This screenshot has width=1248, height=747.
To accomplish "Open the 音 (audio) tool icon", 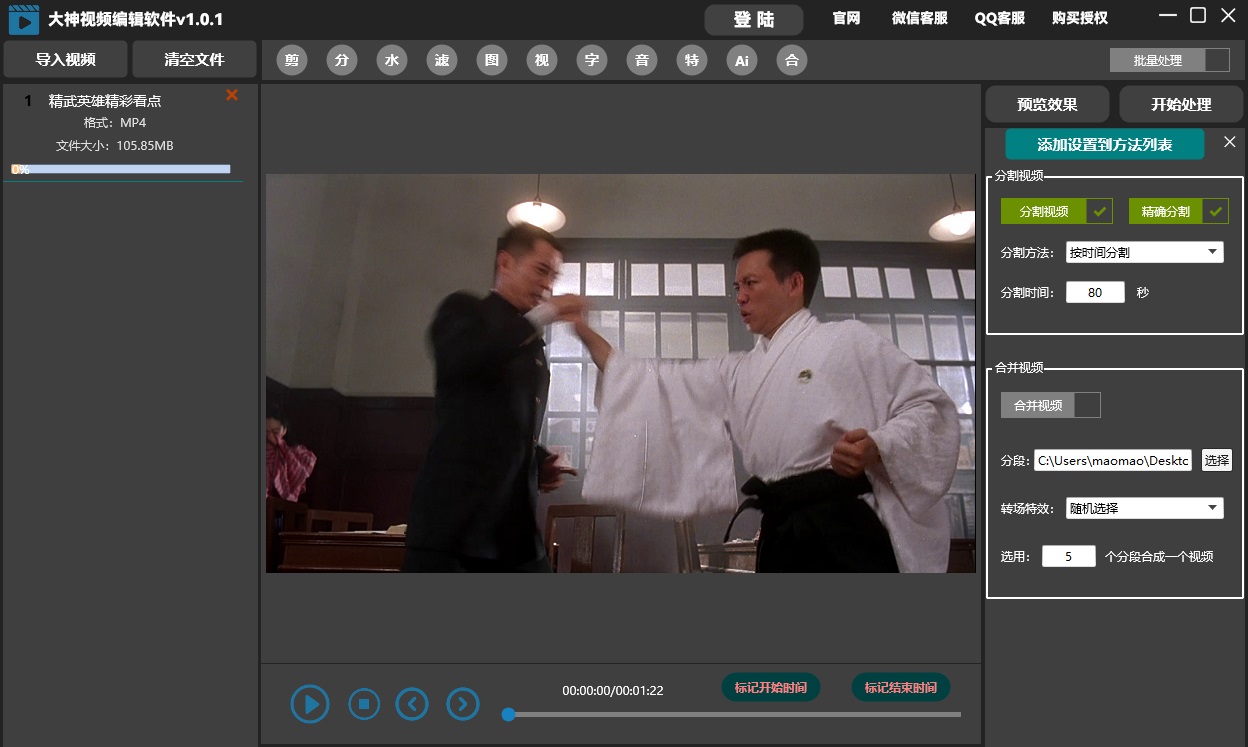I will [x=642, y=60].
